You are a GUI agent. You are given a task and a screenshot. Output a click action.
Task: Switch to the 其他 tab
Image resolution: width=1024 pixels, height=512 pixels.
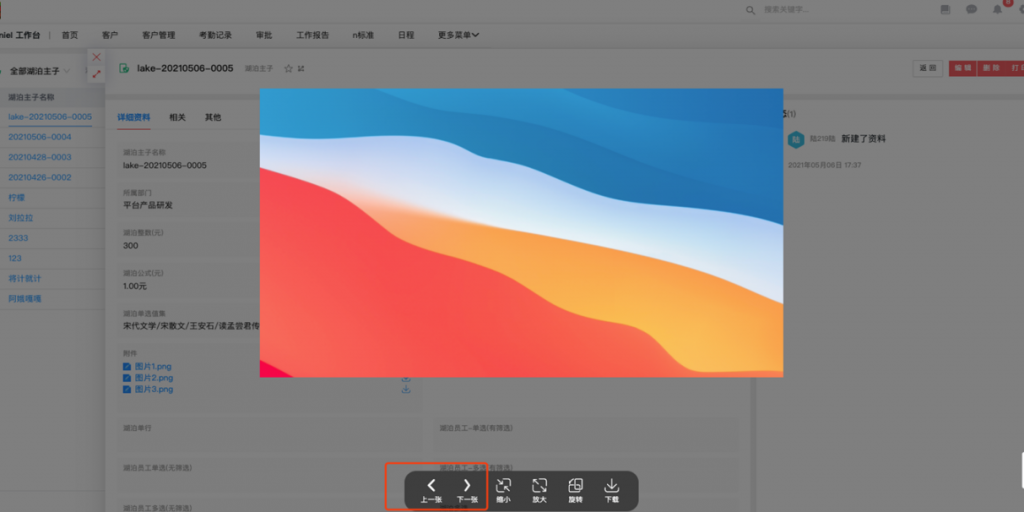tap(213, 117)
